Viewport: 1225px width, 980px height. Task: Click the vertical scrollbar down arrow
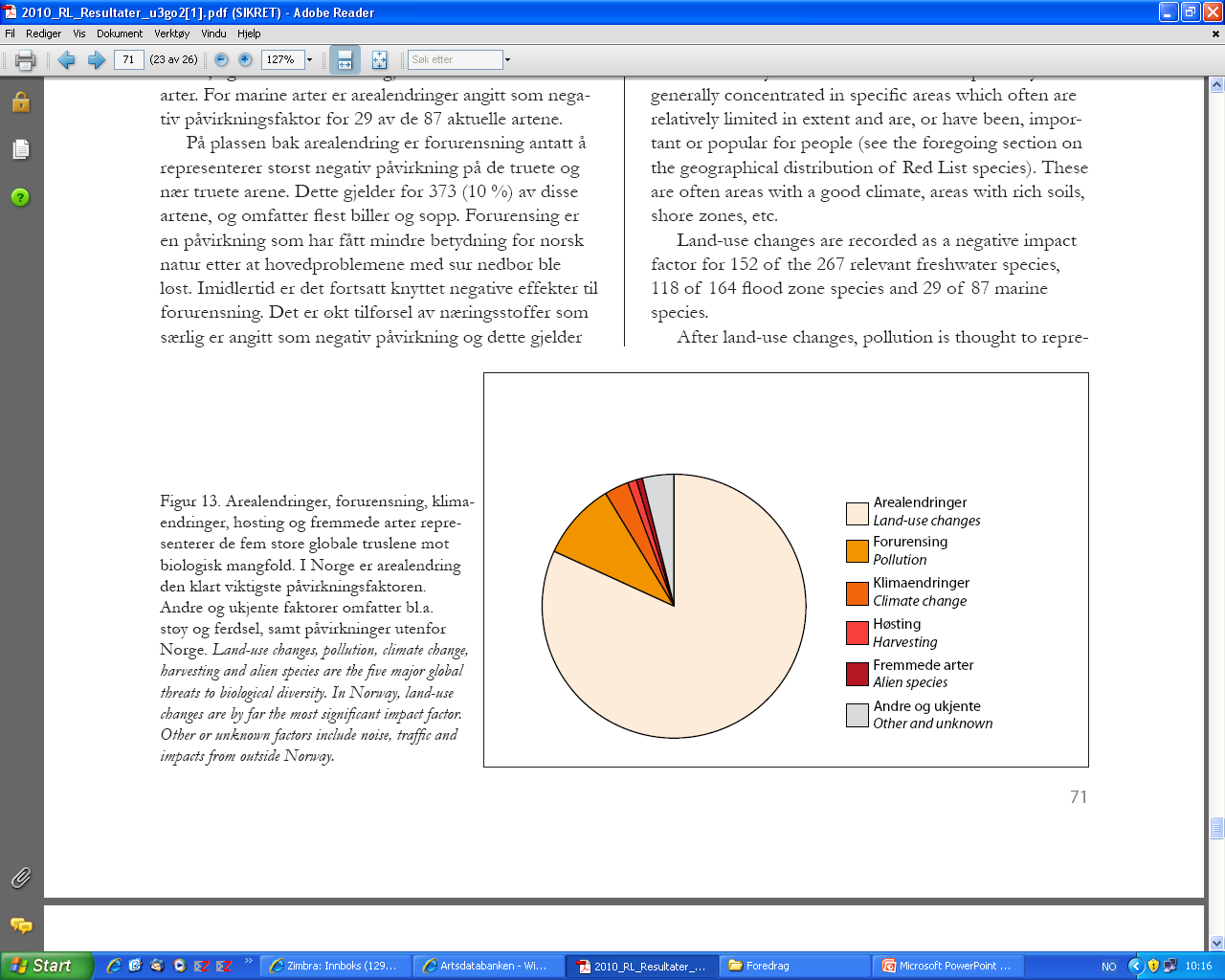click(x=1216, y=943)
